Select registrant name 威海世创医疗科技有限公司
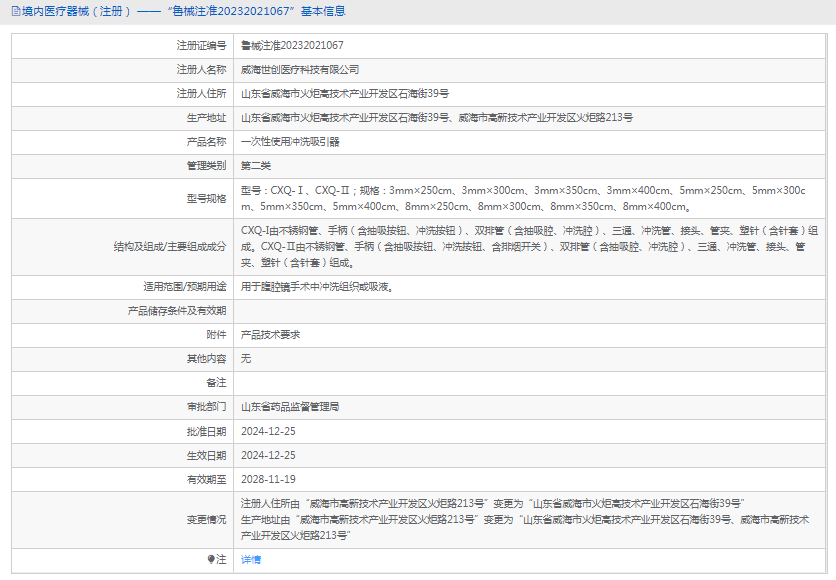The width and height of the screenshot is (836, 580). point(300,69)
